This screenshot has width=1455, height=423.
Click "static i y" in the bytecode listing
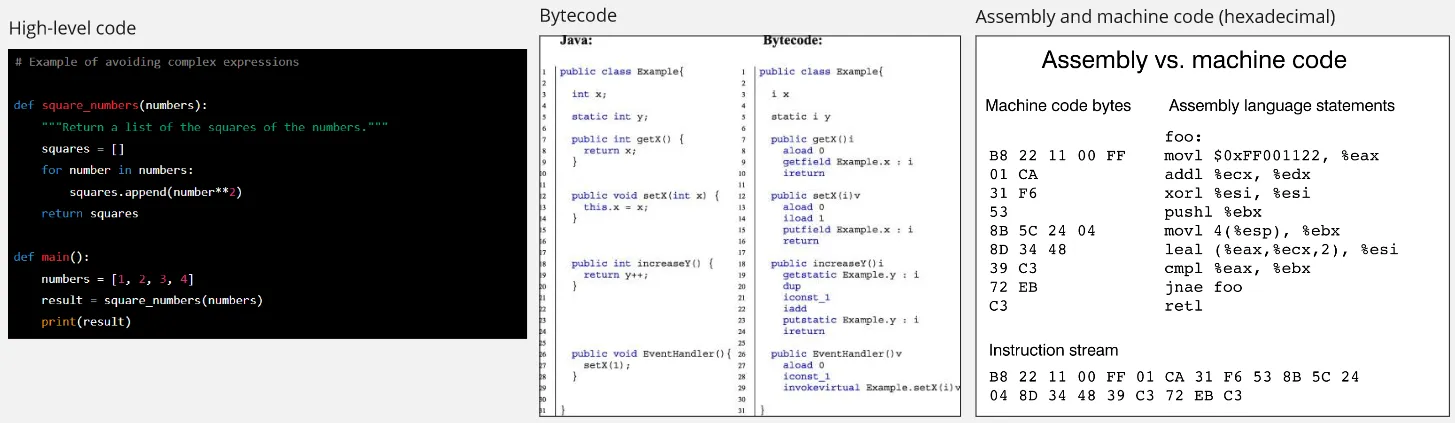802,116
